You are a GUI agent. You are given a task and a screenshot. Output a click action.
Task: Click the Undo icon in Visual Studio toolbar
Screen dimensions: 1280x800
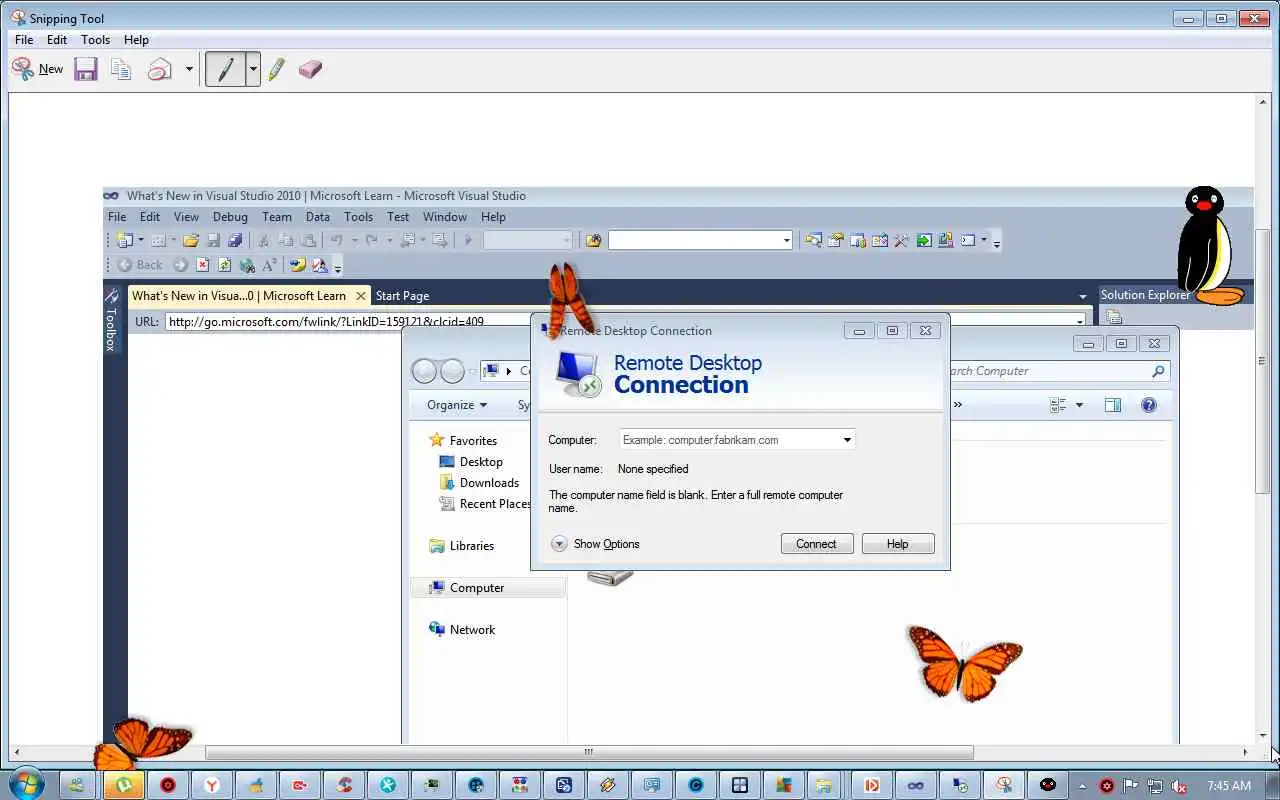click(x=337, y=240)
